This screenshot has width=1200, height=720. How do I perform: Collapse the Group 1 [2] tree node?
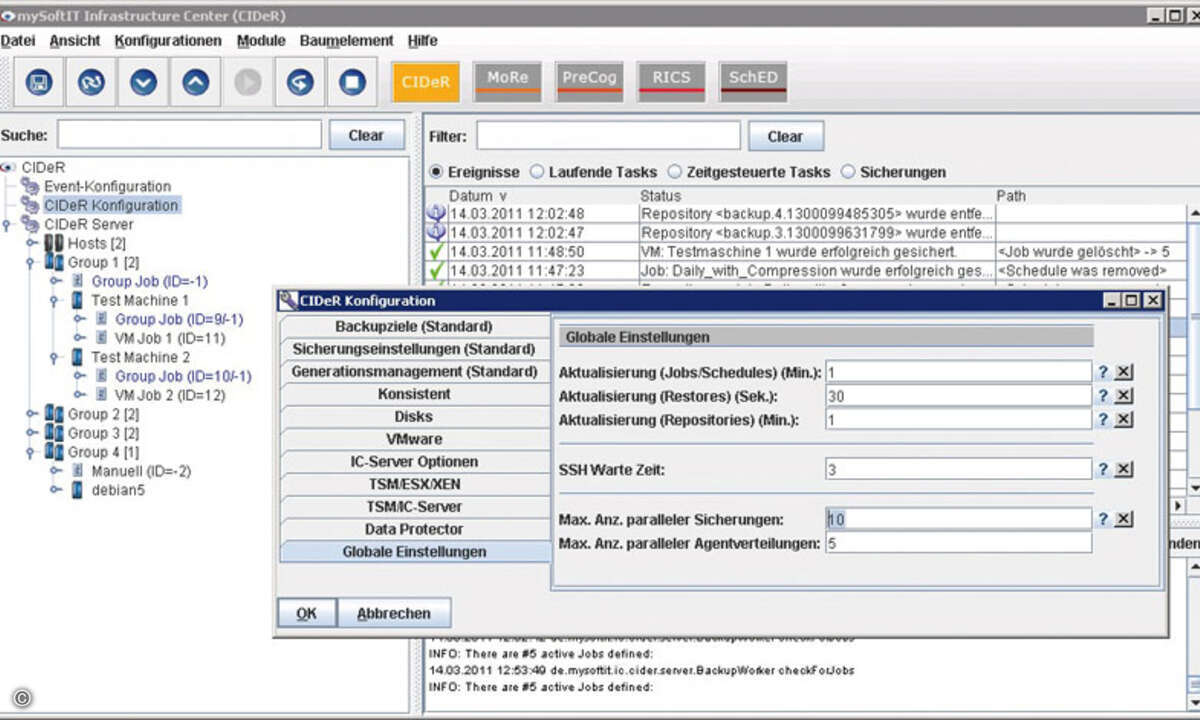tap(31, 262)
